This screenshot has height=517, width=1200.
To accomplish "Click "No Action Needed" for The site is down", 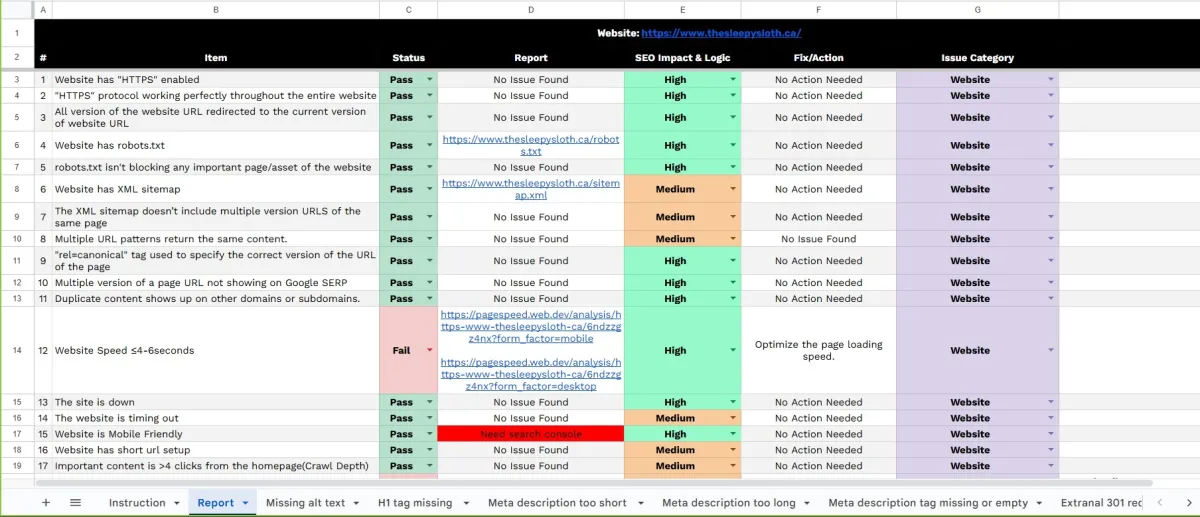I will pyautogui.click(x=818, y=403).
